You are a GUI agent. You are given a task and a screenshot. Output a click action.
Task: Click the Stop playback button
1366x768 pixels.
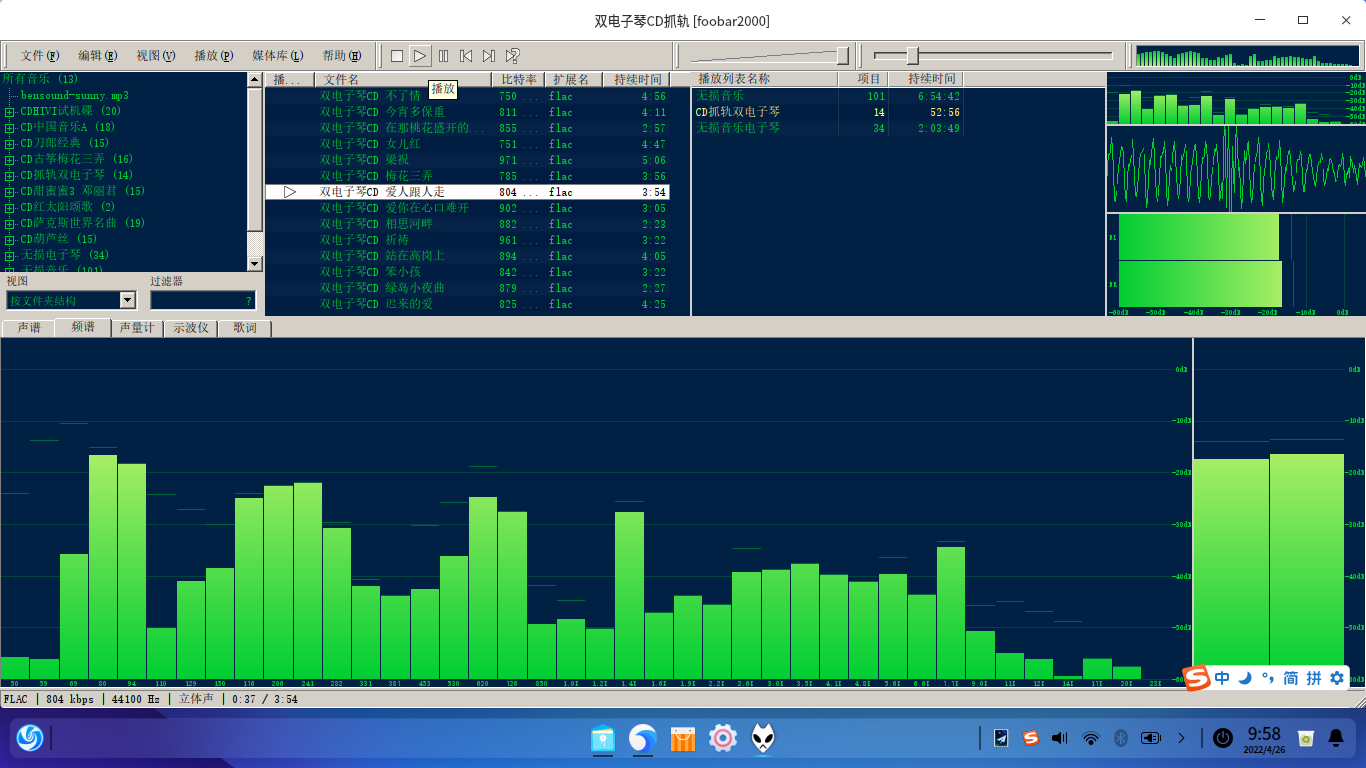(397, 56)
